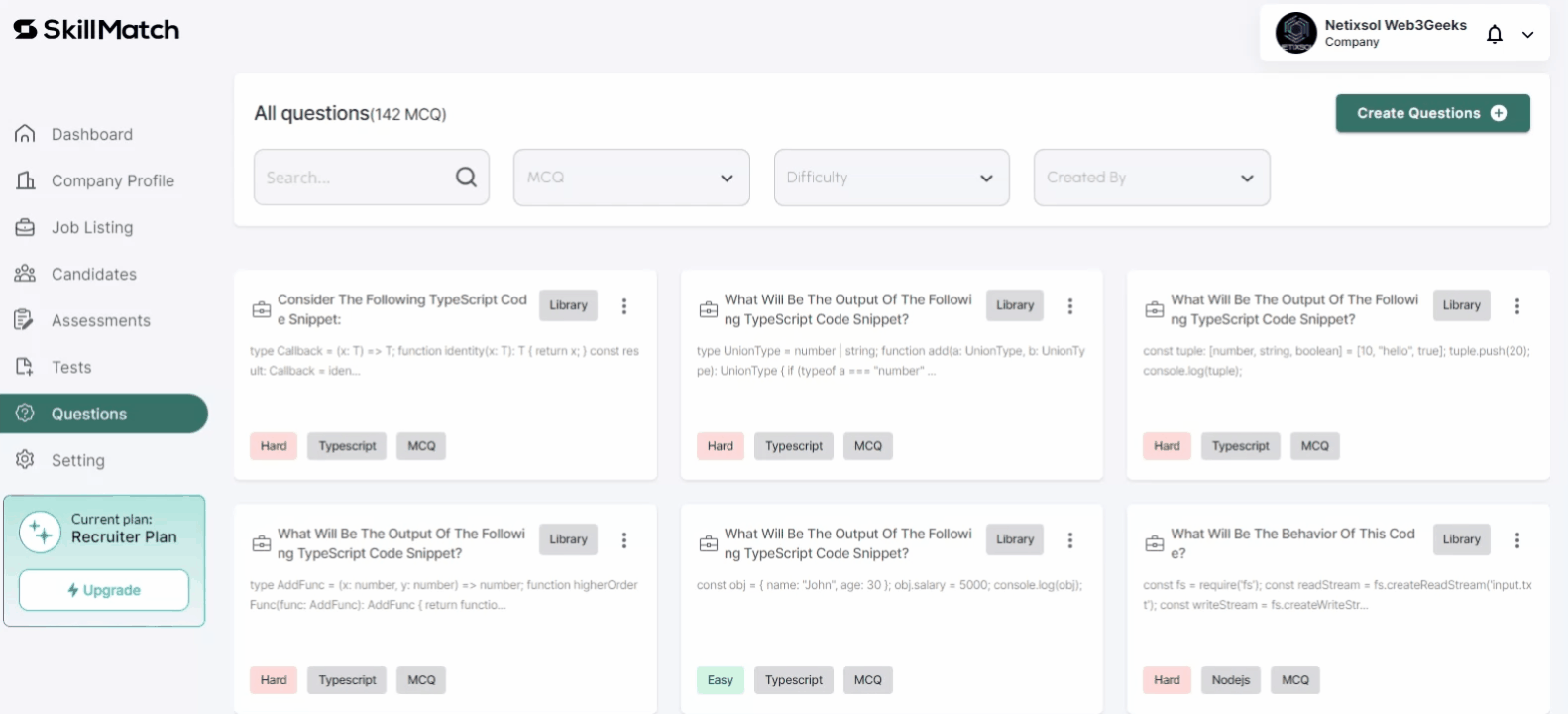Click the 'const tuple' code snippet text

pyautogui.click(x=1337, y=361)
